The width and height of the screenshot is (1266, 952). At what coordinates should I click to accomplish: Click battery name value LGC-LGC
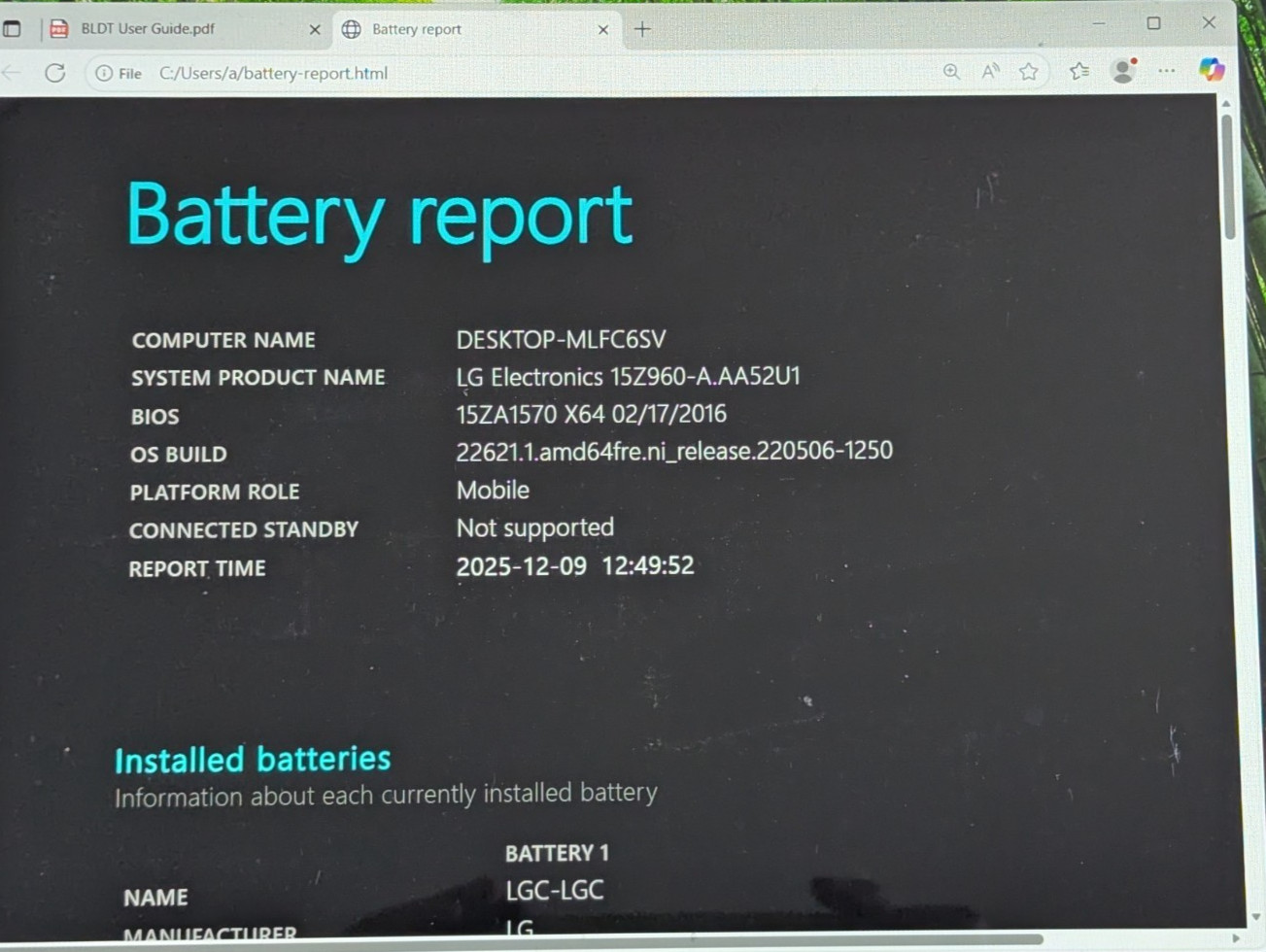coord(555,890)
